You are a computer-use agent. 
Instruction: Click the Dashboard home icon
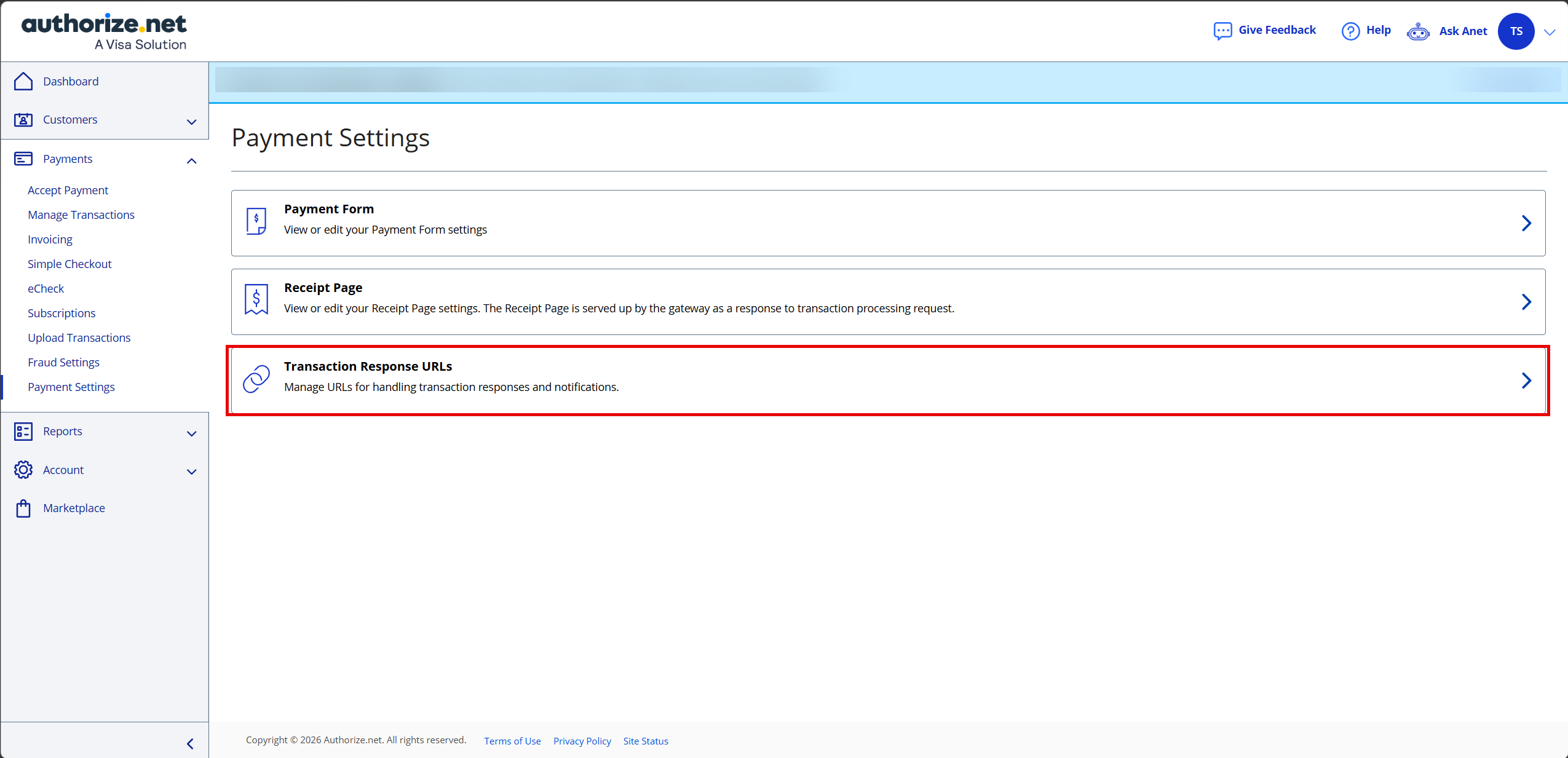[23, 81]
